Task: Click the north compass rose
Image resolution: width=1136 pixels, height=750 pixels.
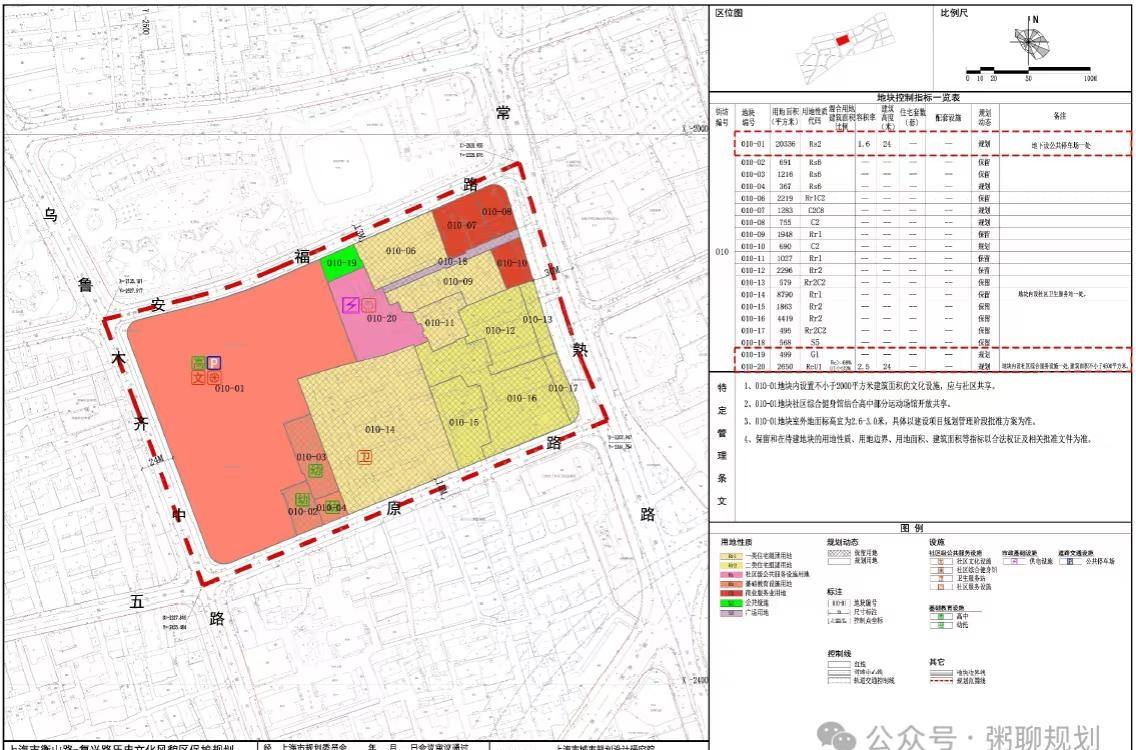Action: point(1030,42)
